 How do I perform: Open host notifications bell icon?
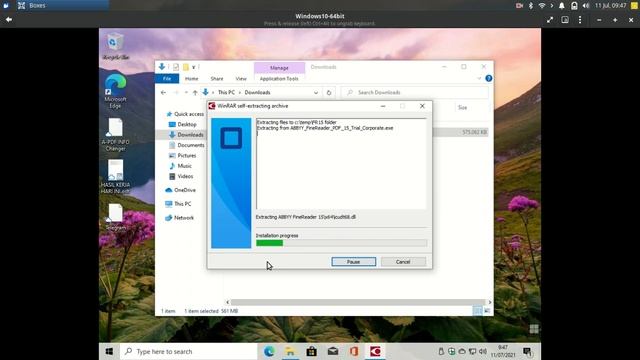(x=562, y=6)
